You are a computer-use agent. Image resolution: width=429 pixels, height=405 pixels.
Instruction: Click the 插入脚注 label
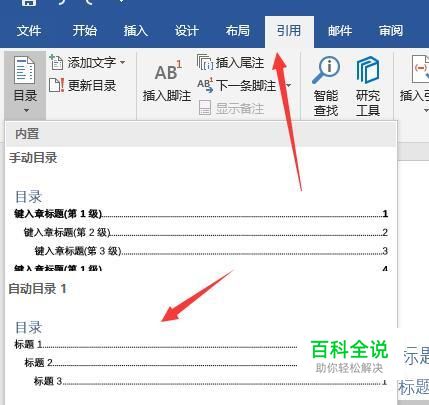[x=167, y=96]
